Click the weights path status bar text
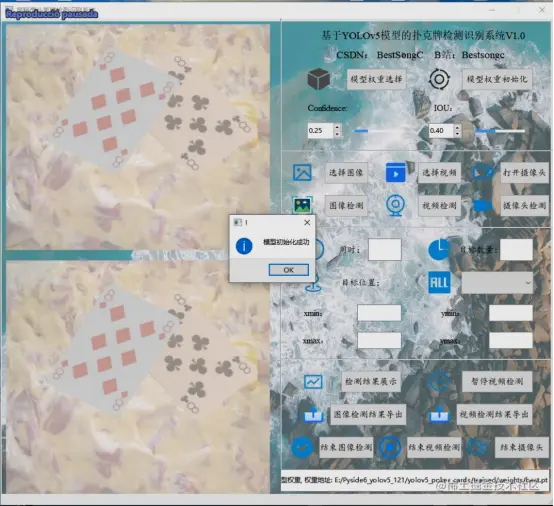 415,480
